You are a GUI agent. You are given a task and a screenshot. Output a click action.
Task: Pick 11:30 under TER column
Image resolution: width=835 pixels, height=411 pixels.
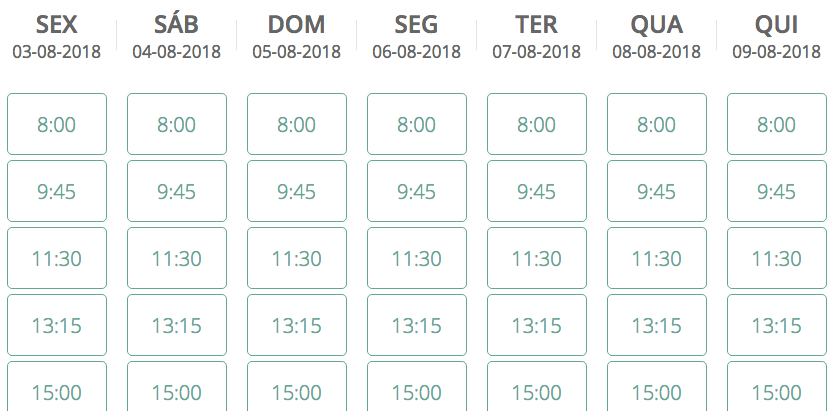537,258
